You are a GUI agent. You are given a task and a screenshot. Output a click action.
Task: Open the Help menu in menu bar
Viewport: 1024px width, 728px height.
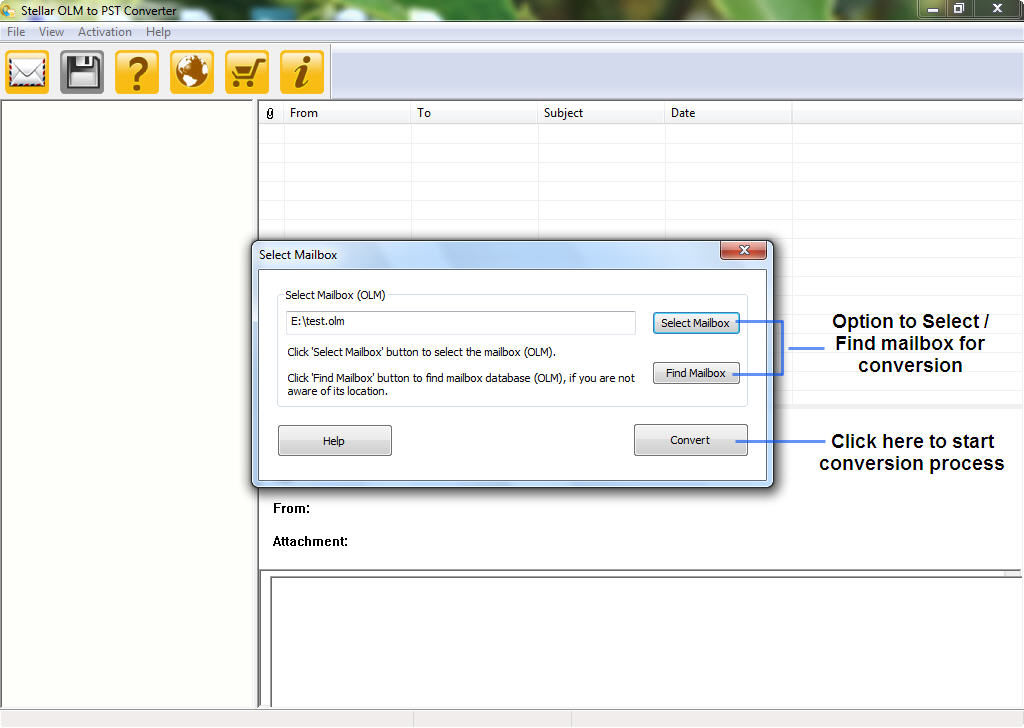pyautogui.click(x=158, y=31)
